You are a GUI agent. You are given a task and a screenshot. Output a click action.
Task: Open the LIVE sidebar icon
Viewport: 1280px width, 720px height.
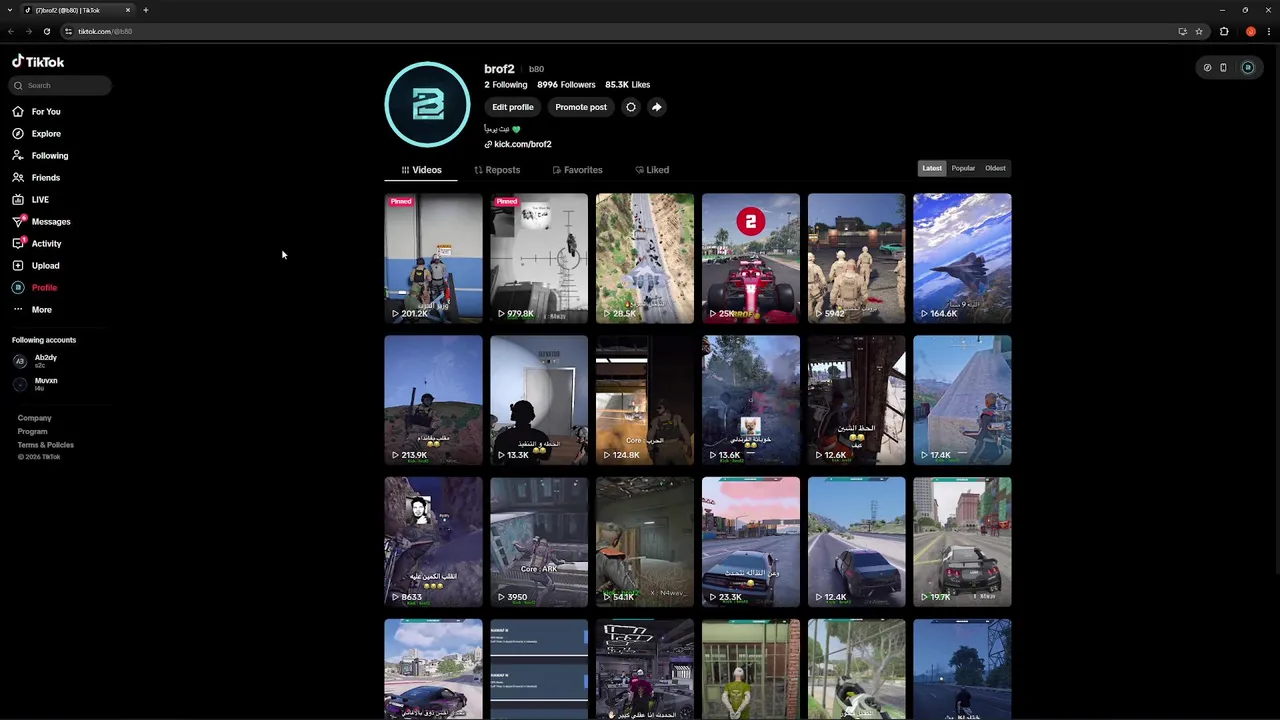(18, 199)
